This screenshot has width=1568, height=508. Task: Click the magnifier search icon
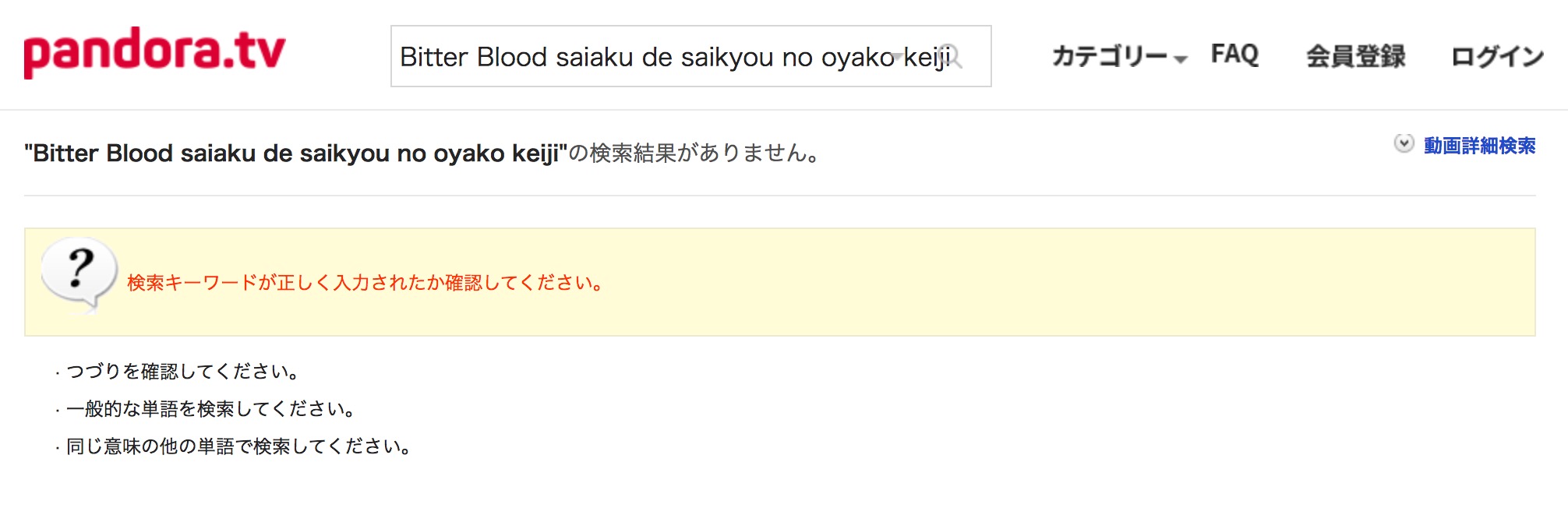(x=952, y=57)
